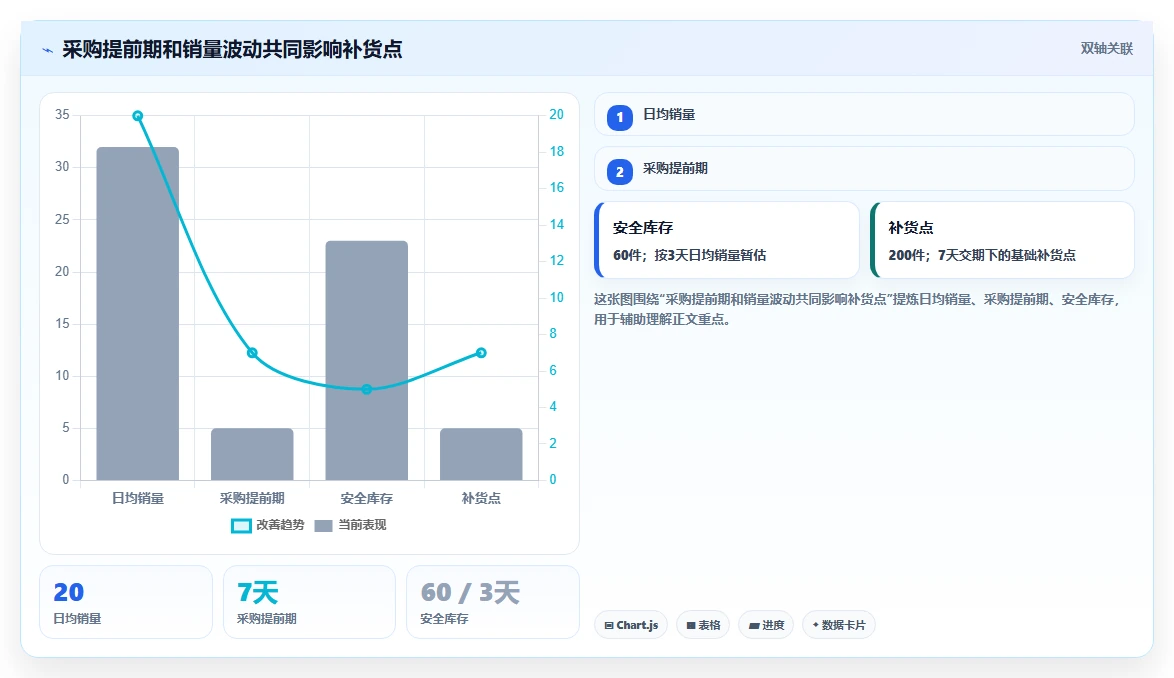Viewport: 1174px width, 678px height.
Task: Open the 日均销量 step row
Action: pos(864,114)
